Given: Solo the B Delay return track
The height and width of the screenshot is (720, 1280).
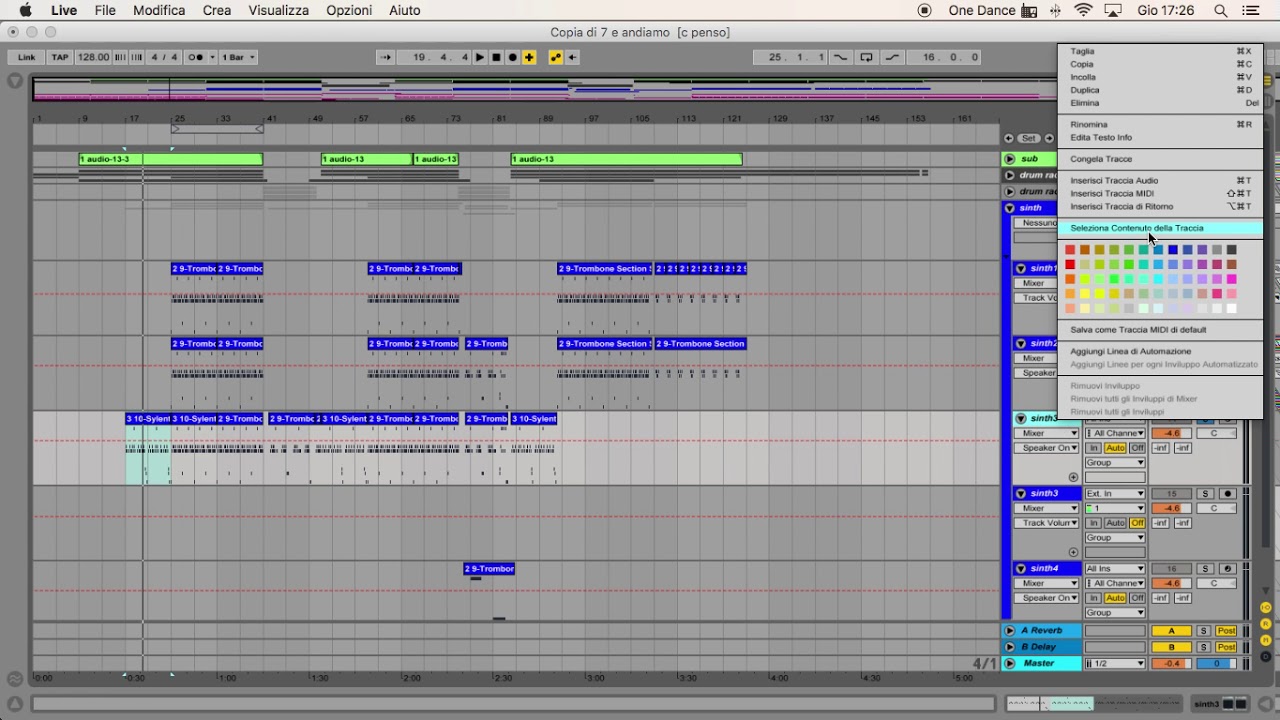Looking at the screenshot, I should tap(1204, 647).
